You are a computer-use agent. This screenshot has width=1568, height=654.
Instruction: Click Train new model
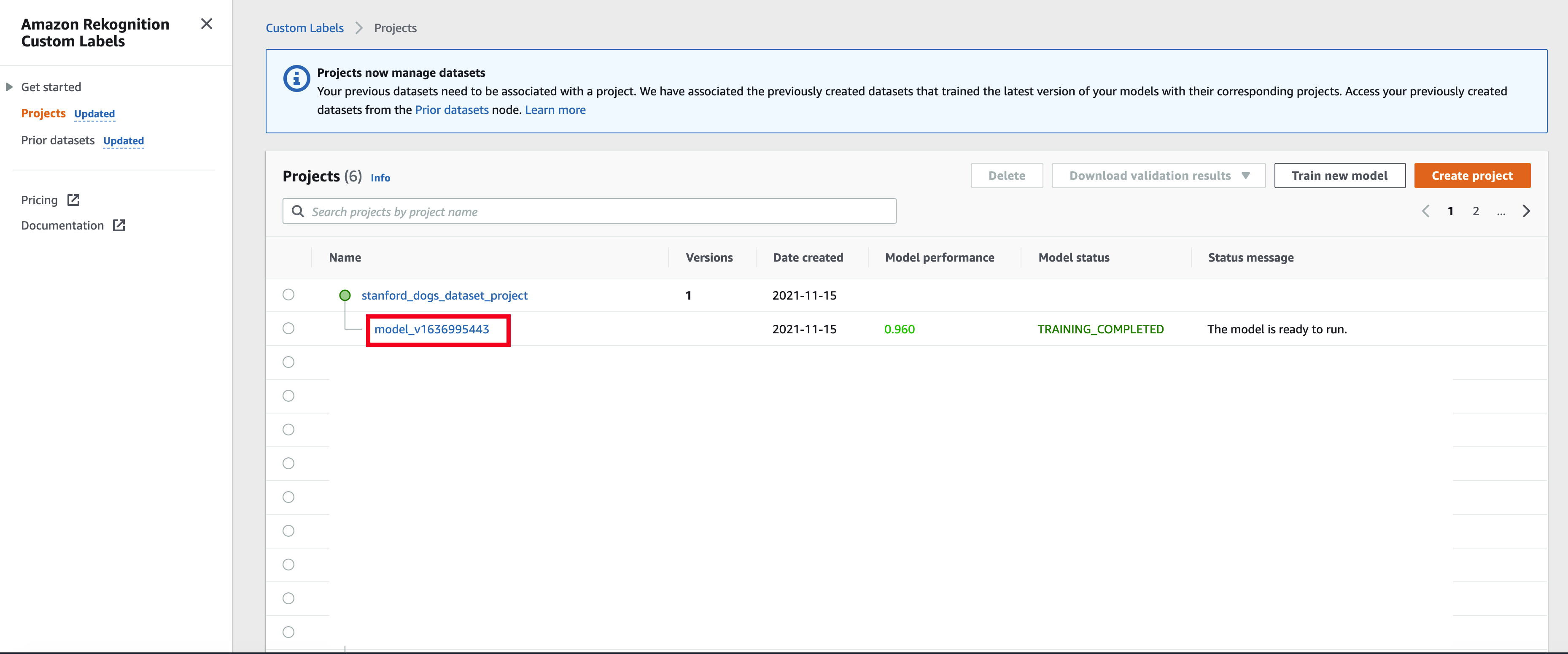1340,176
